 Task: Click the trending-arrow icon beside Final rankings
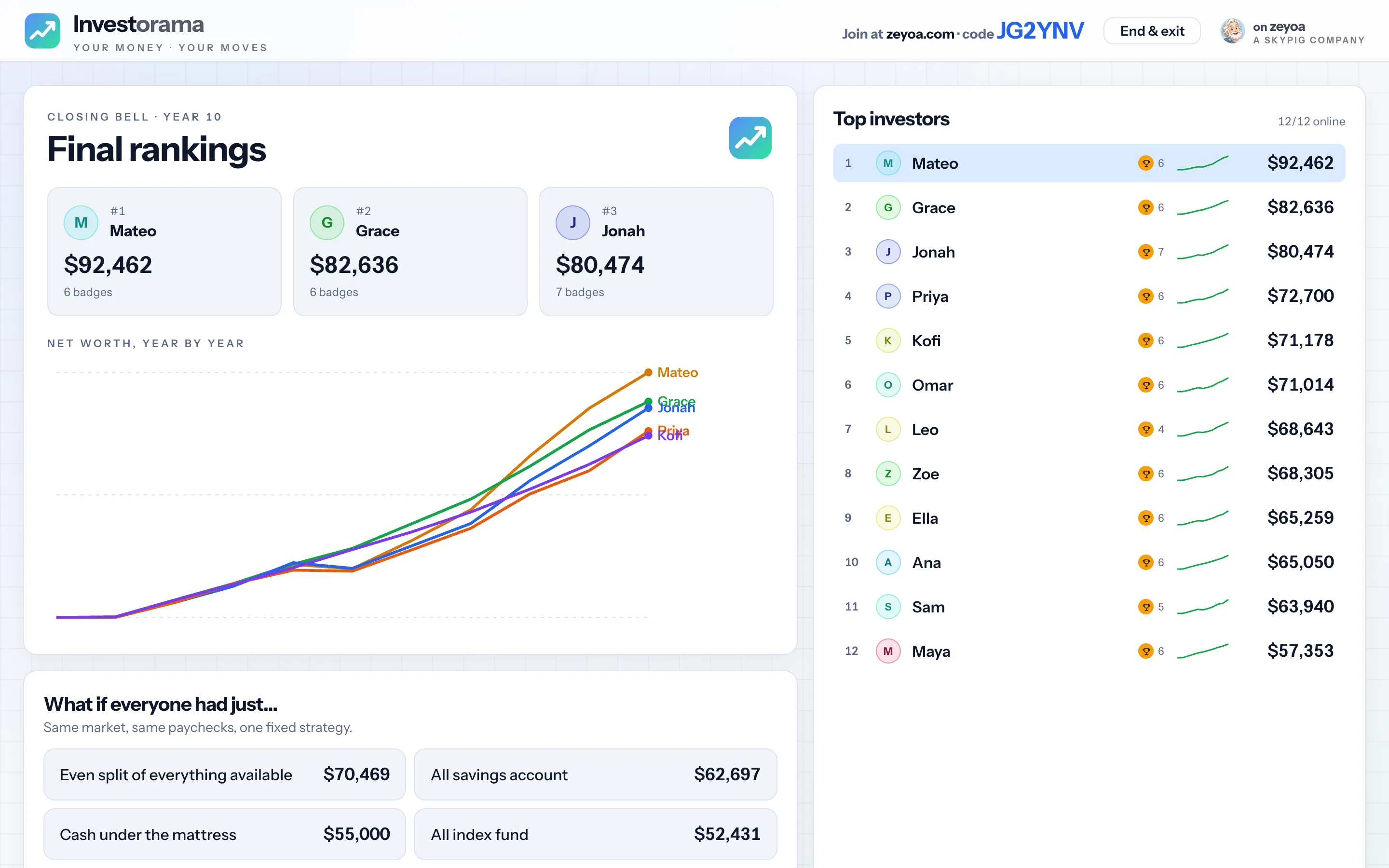(750, 138)
